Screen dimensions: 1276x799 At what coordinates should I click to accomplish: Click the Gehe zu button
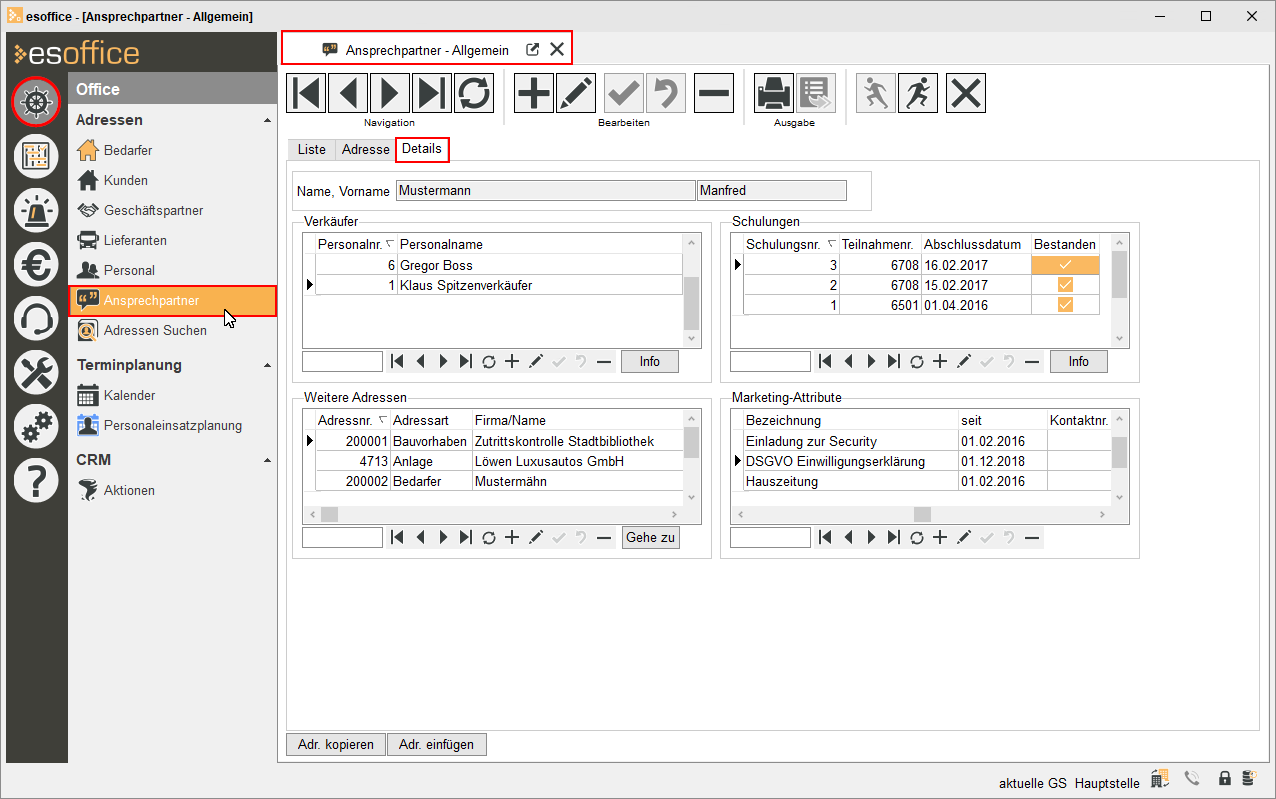point(650,538)
